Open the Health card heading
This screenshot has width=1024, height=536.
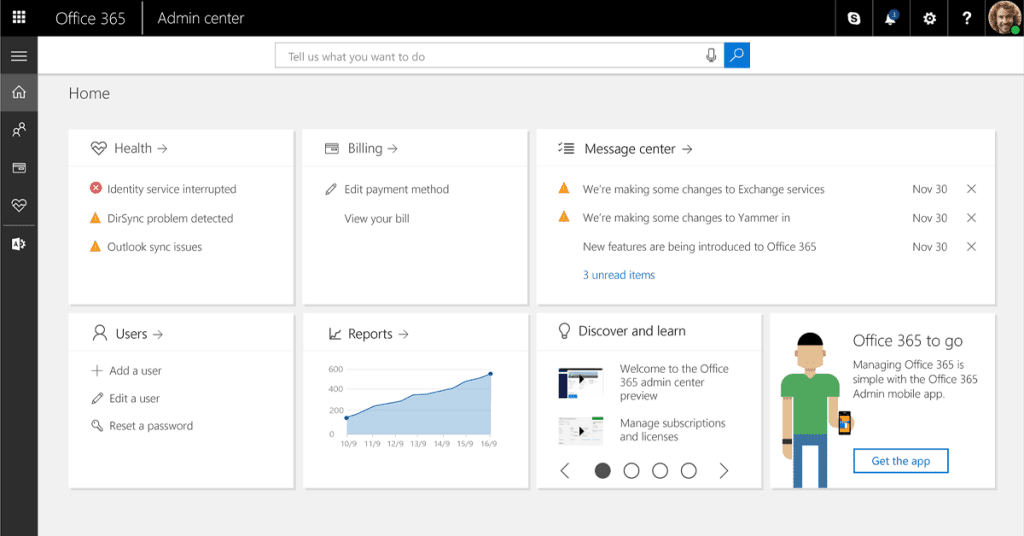click(140, 148)
